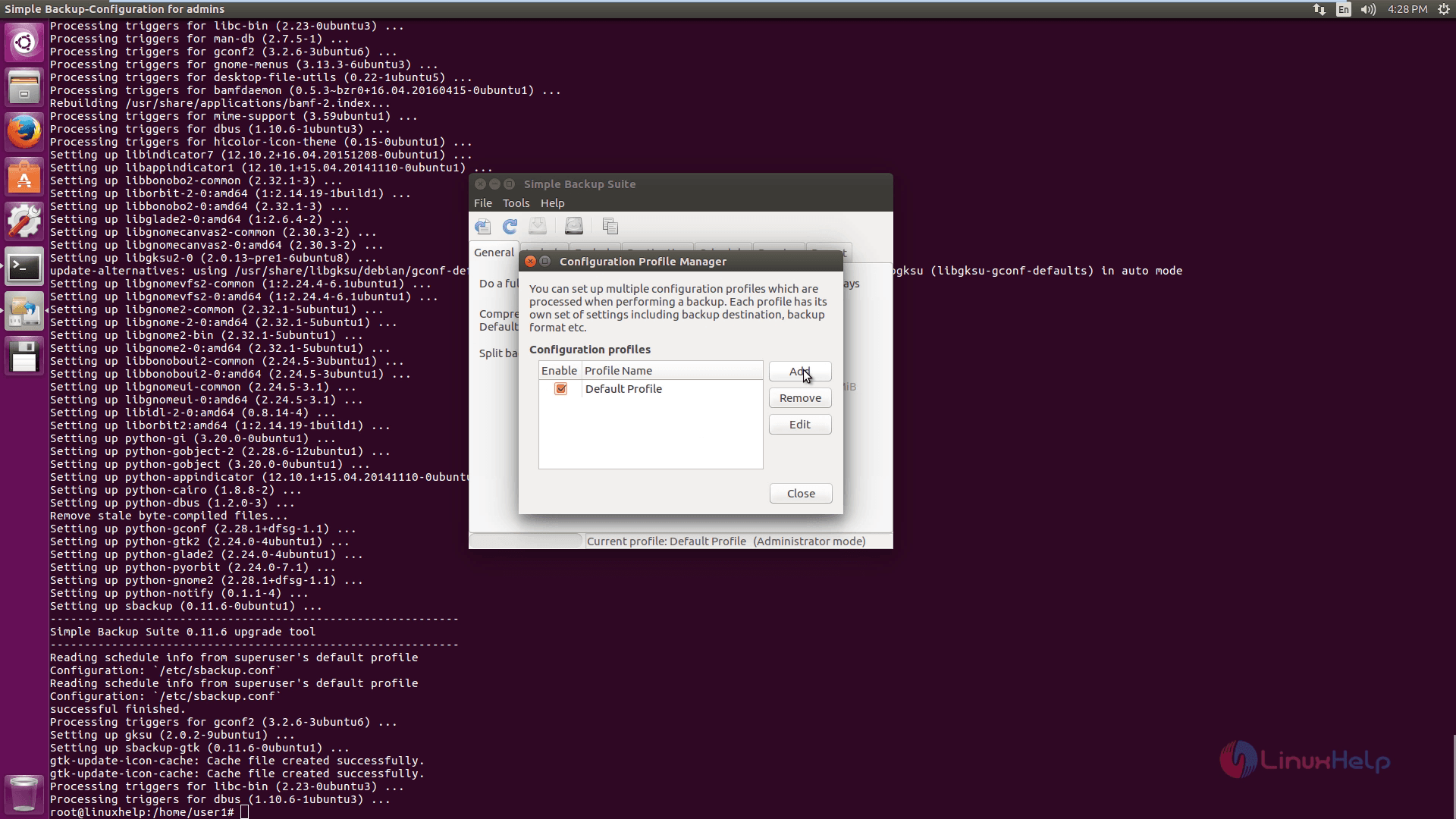Open the sound volume indicator
Viewport: 1456px width, 819px height.
(1368, 9)
